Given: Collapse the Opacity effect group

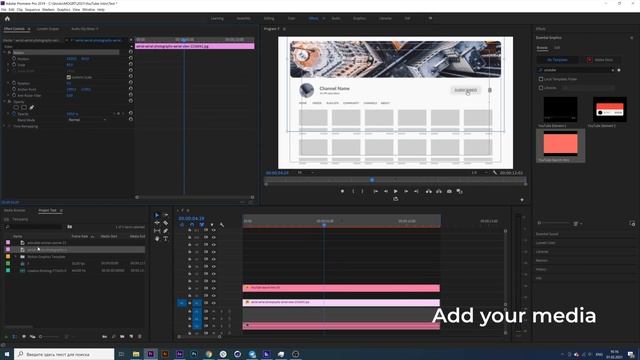Looking at the screenshot, I should pyautogui.click(x=4, y=101).
